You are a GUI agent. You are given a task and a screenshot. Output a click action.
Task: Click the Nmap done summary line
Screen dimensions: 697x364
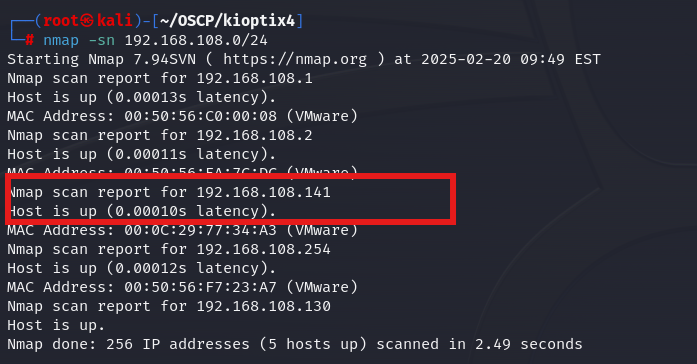point(295,344)
